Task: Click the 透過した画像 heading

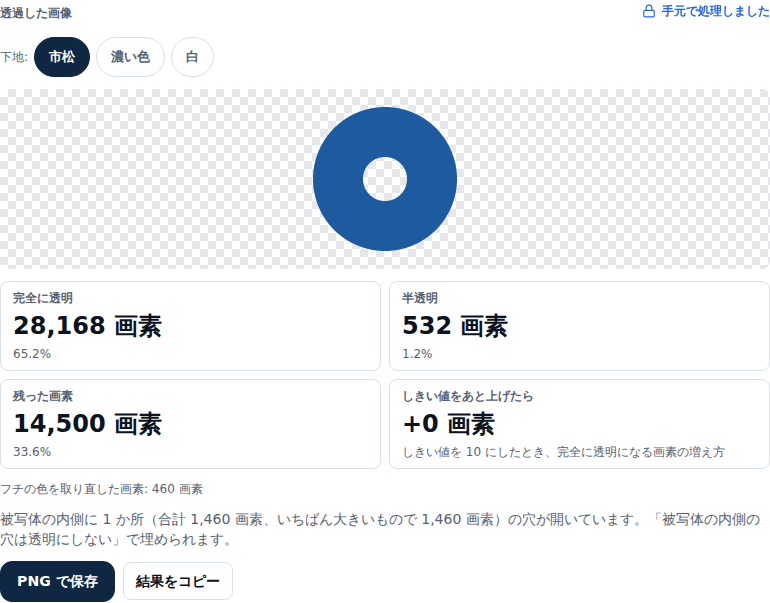Action: (x=36, y=13)
